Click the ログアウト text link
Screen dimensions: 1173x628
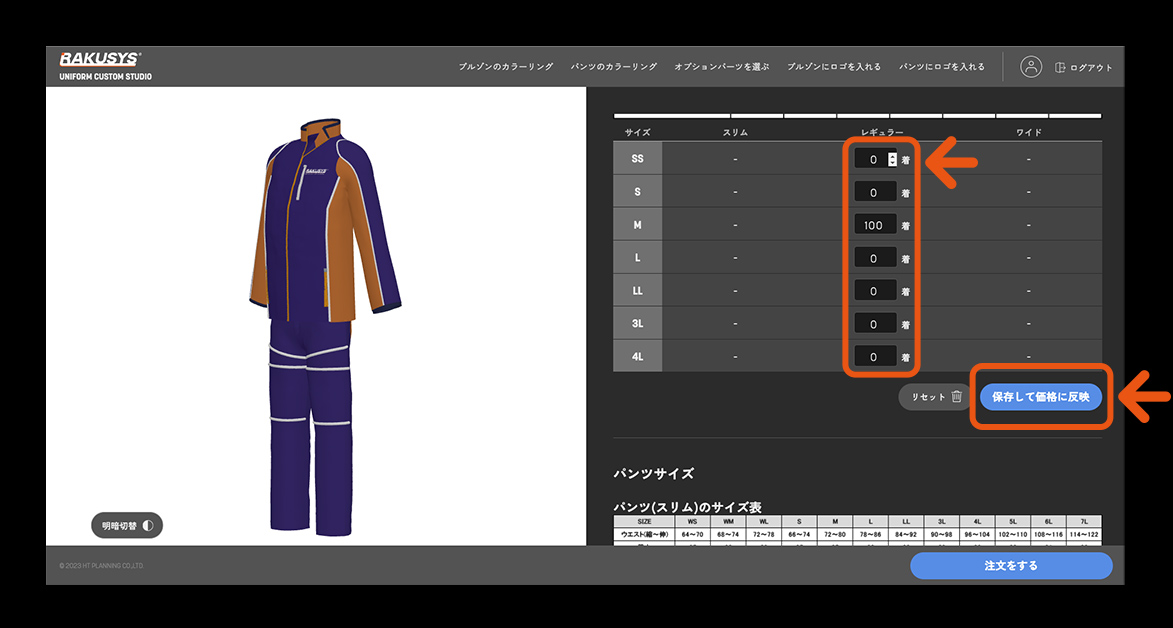point(1090,68)
